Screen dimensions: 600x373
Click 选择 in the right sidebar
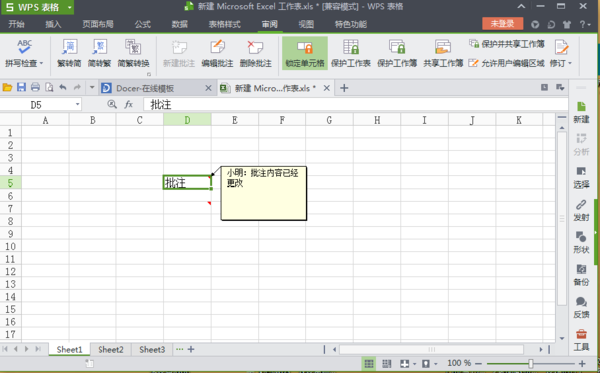[581, 178]
